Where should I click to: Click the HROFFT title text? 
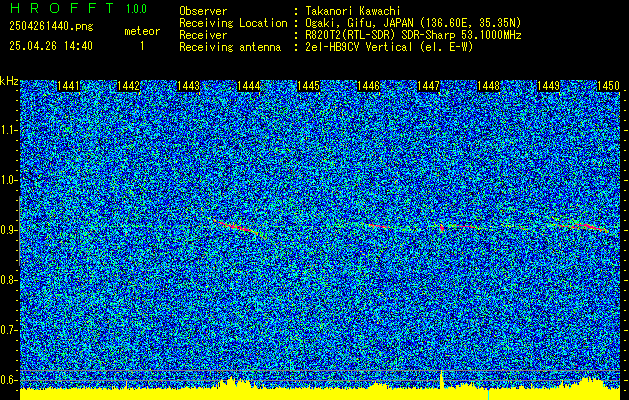[x=62, y=8]
